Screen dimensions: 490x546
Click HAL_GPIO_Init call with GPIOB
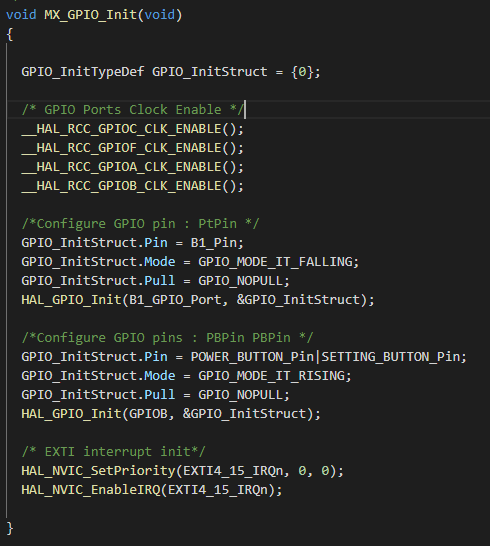click(171, 414)
